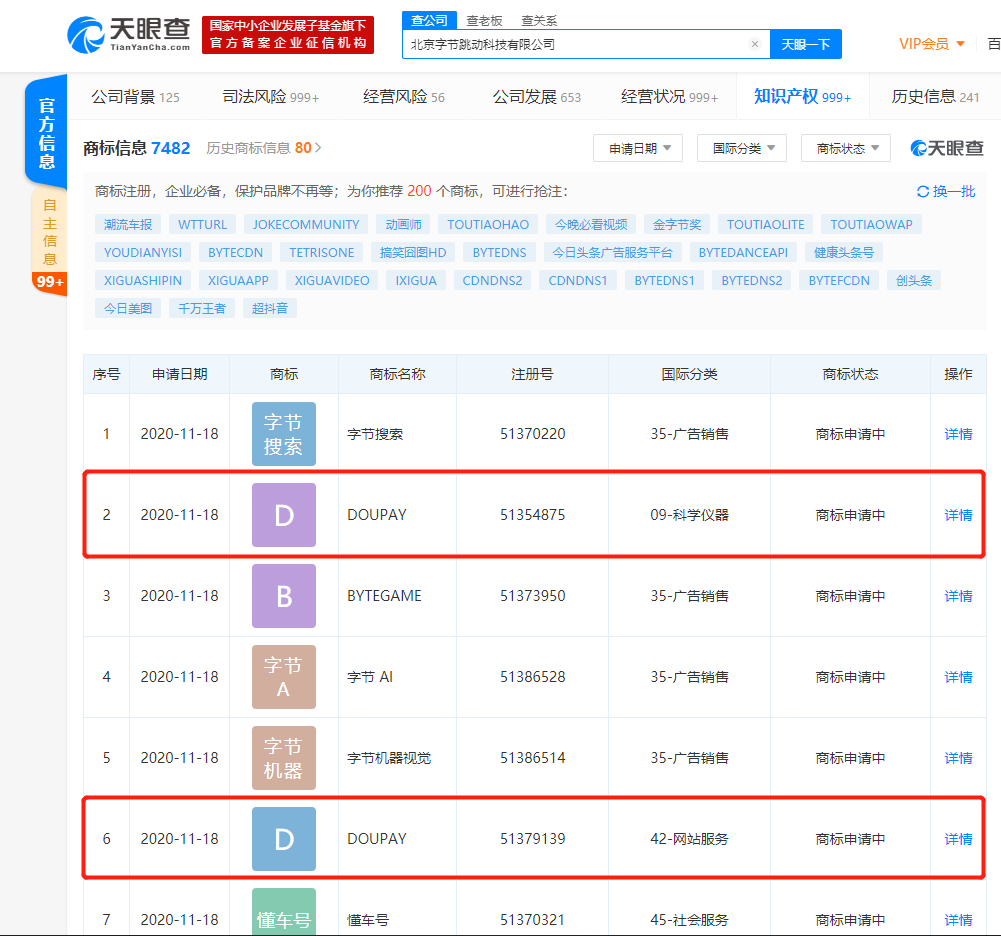Open 详情 for the 字节搜索 row
Screen dimensions: 1001x936
(x=958, y=434)
